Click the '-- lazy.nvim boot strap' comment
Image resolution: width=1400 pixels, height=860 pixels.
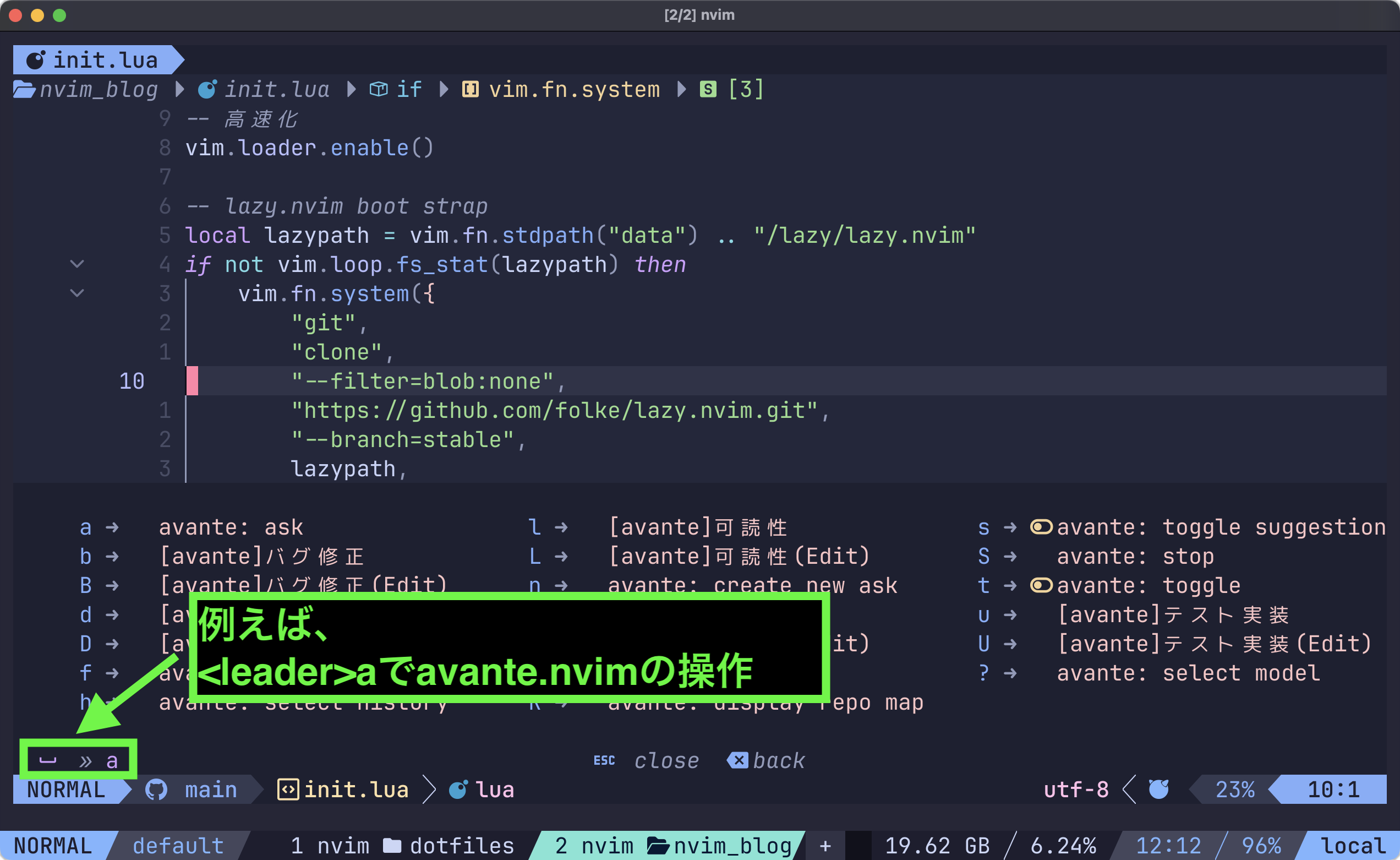(336, 206)
